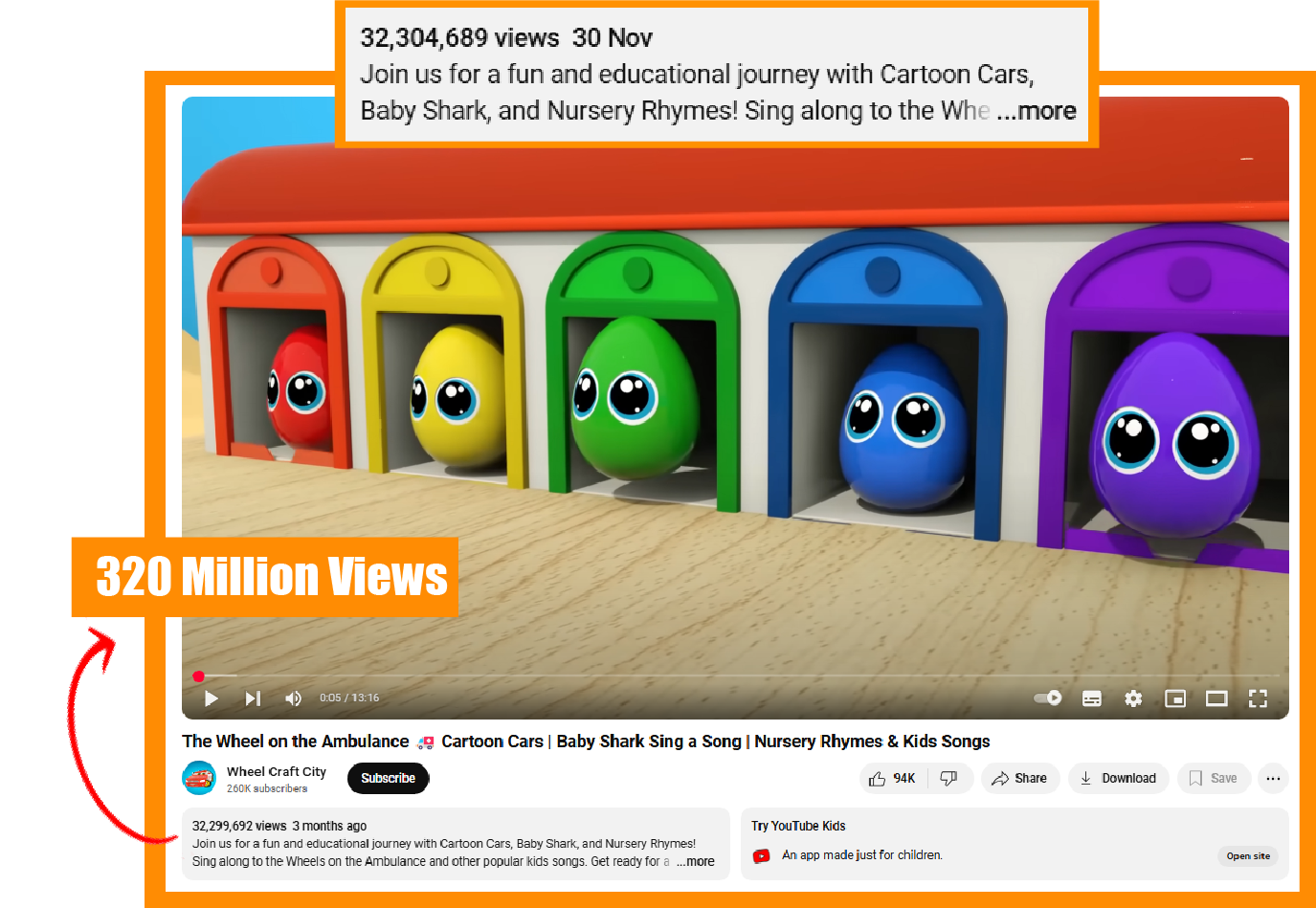This screenshot has width=1316, height=908.
Task: Switch to miniplayer mode
Action: [1175, 698]
